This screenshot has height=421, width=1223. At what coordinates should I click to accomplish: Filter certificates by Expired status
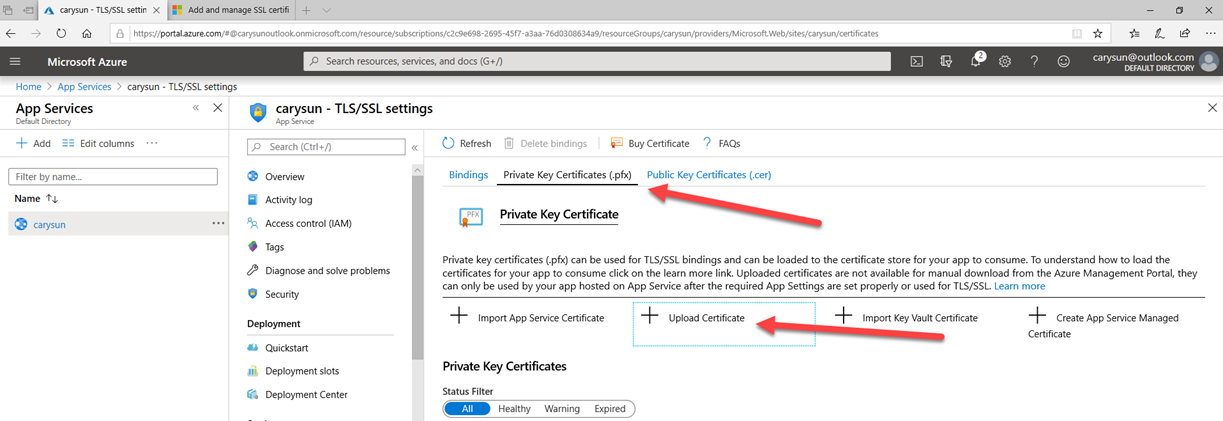pos(610,408)
